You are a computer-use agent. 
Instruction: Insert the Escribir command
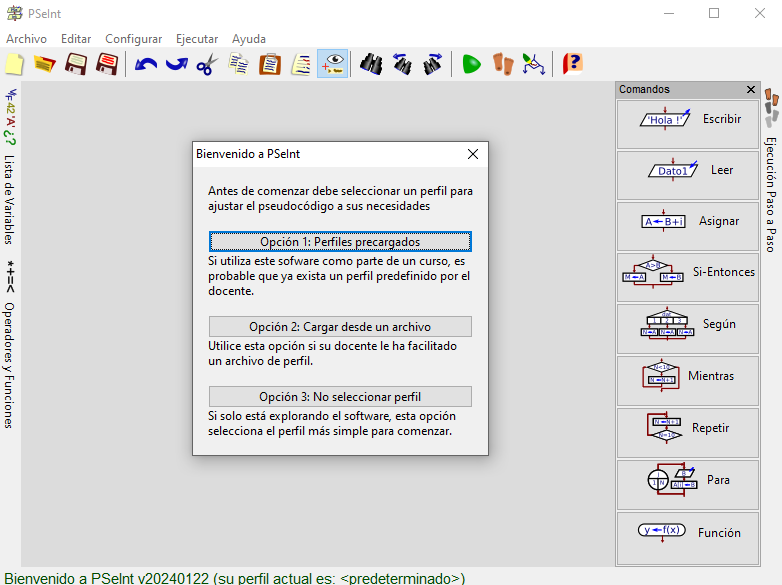point(688,124)
